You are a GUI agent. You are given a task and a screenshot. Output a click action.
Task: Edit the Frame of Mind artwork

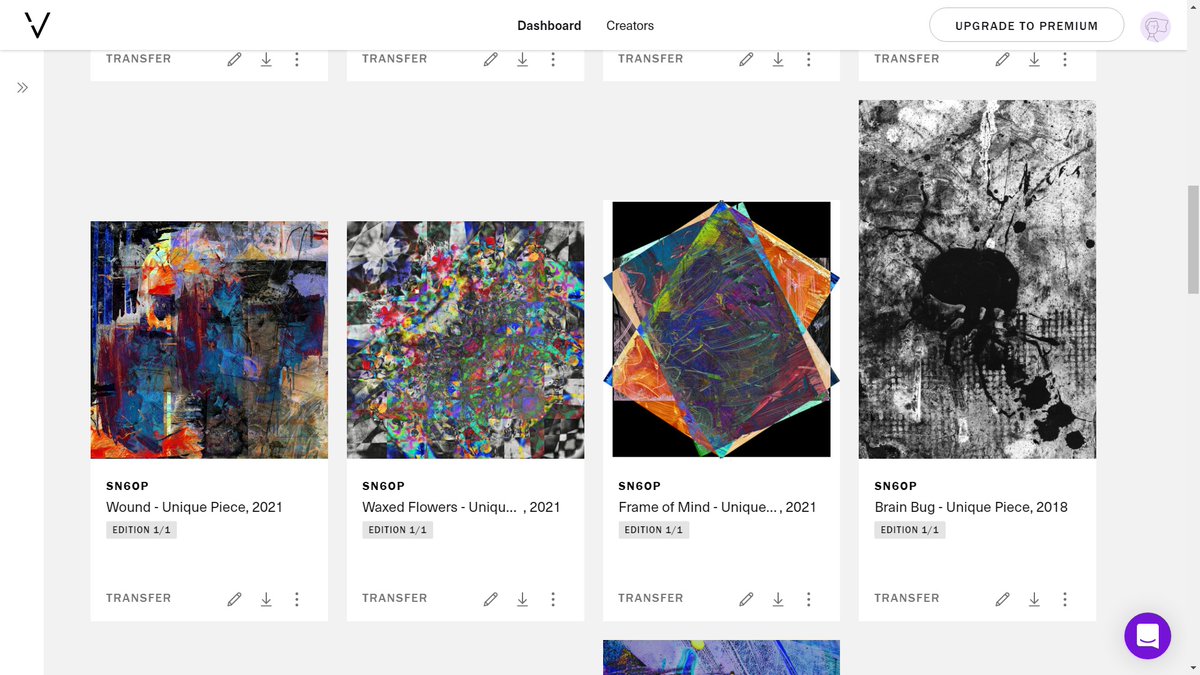pyautogui.click(x=746, y=599)
